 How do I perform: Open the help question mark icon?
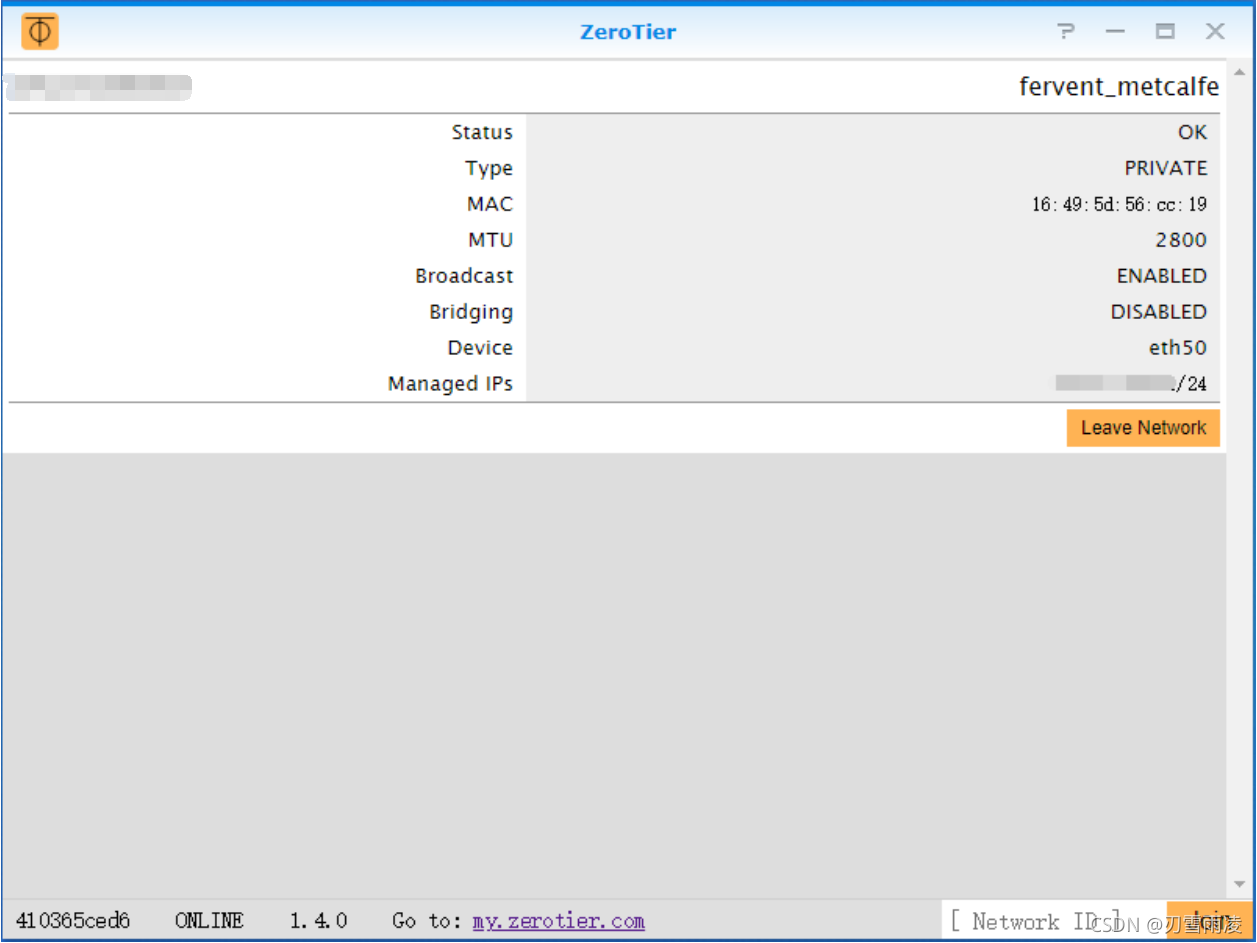1066,31
